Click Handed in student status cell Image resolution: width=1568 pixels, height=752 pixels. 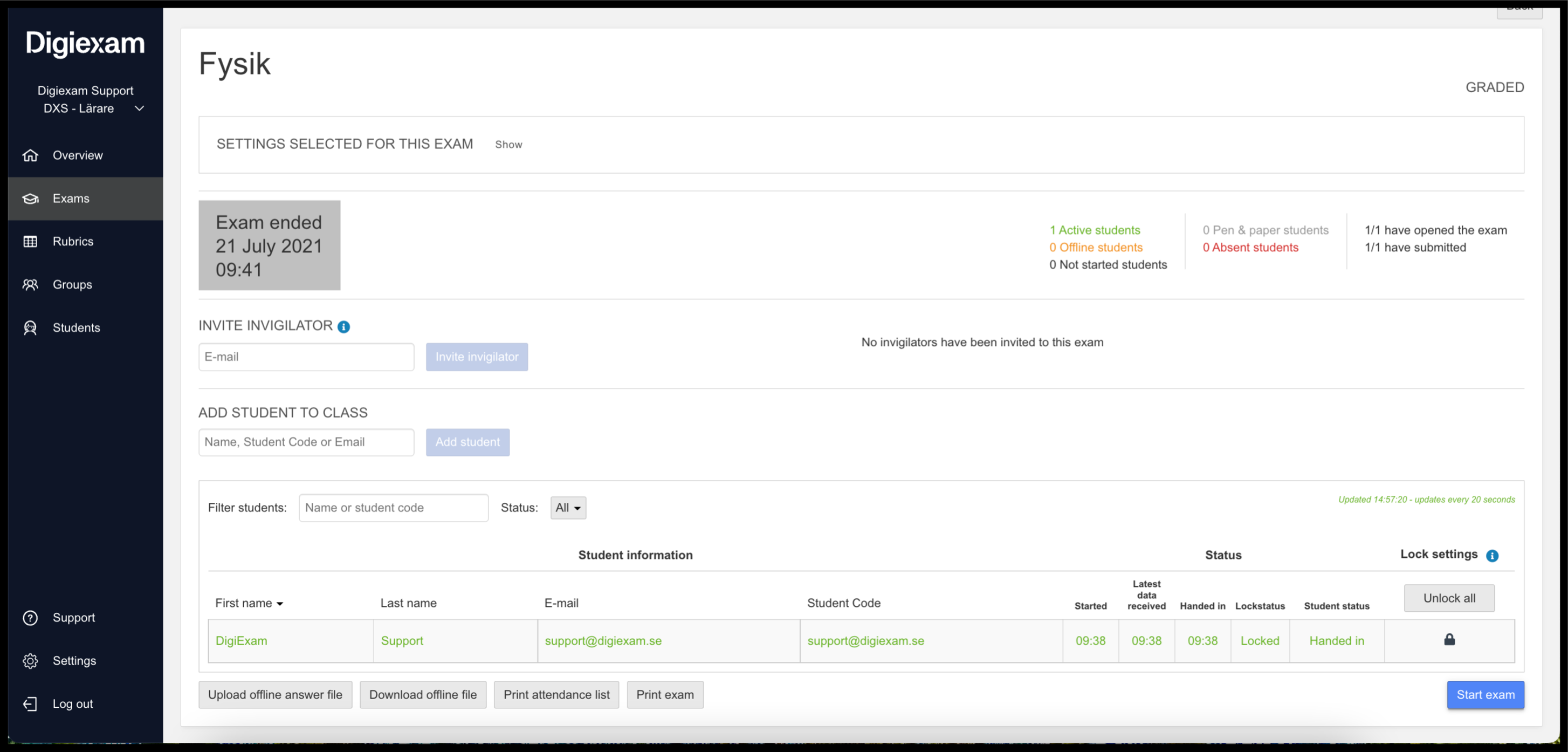click(x=1337, y=640)
